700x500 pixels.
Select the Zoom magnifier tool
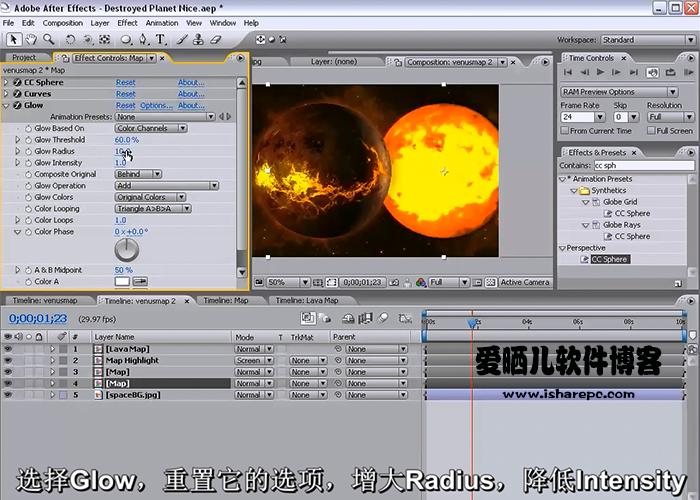[48, 40]
